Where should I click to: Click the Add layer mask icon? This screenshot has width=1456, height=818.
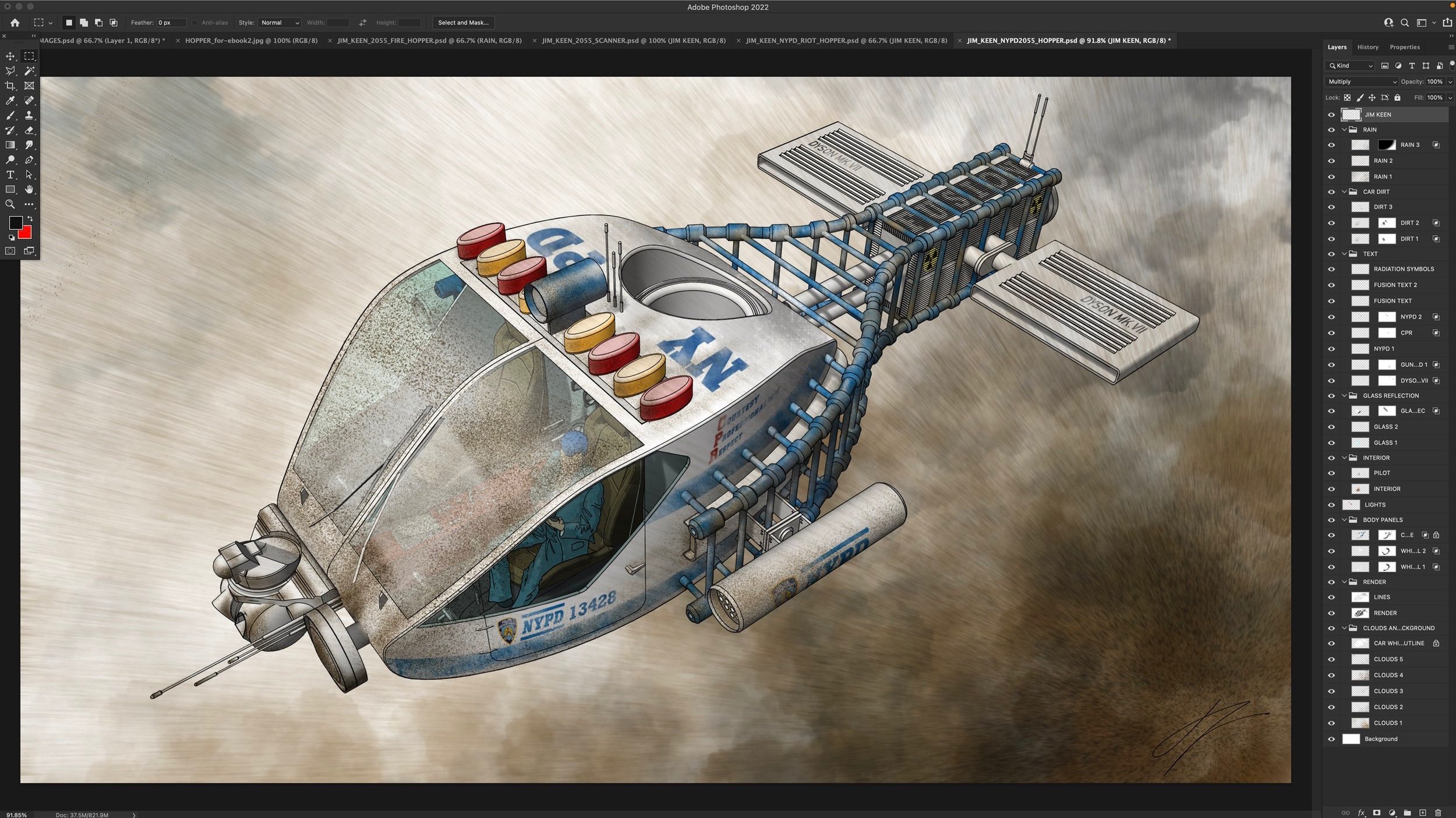pos(1376,813)
